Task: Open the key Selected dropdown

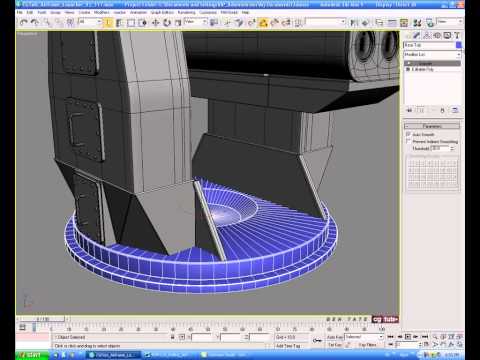Action: pos(364,337)
